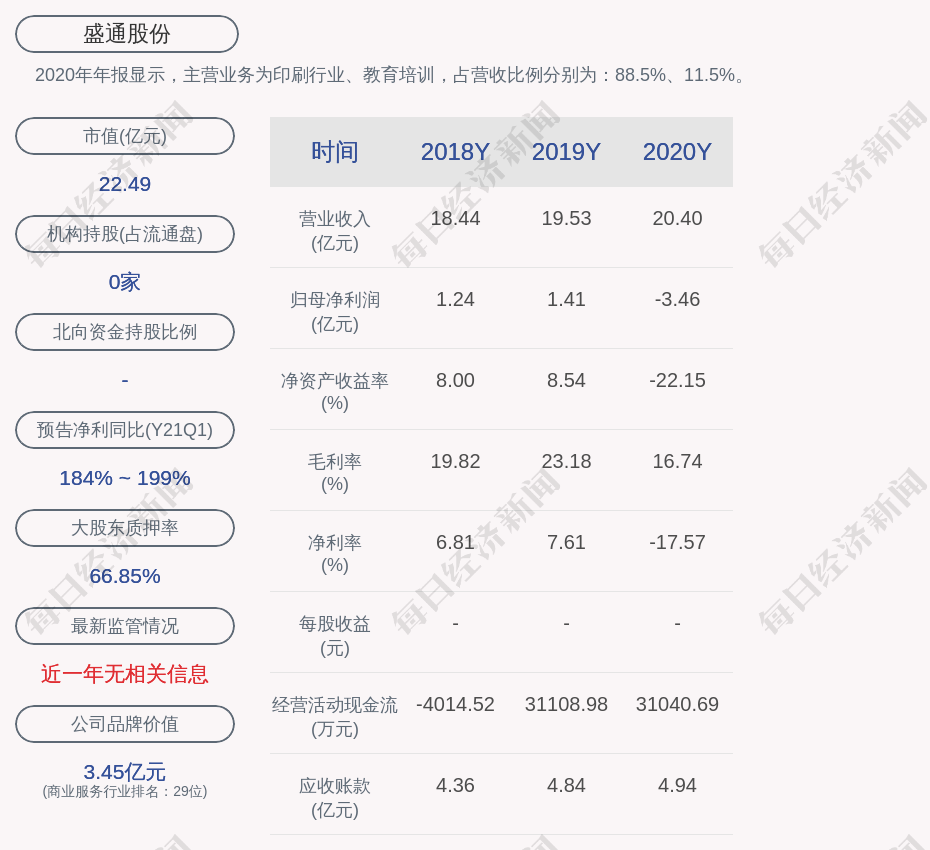Open the 北向资金持股比例 label
Viewport: 930px width, 850px height.
(x=125, y=332)
